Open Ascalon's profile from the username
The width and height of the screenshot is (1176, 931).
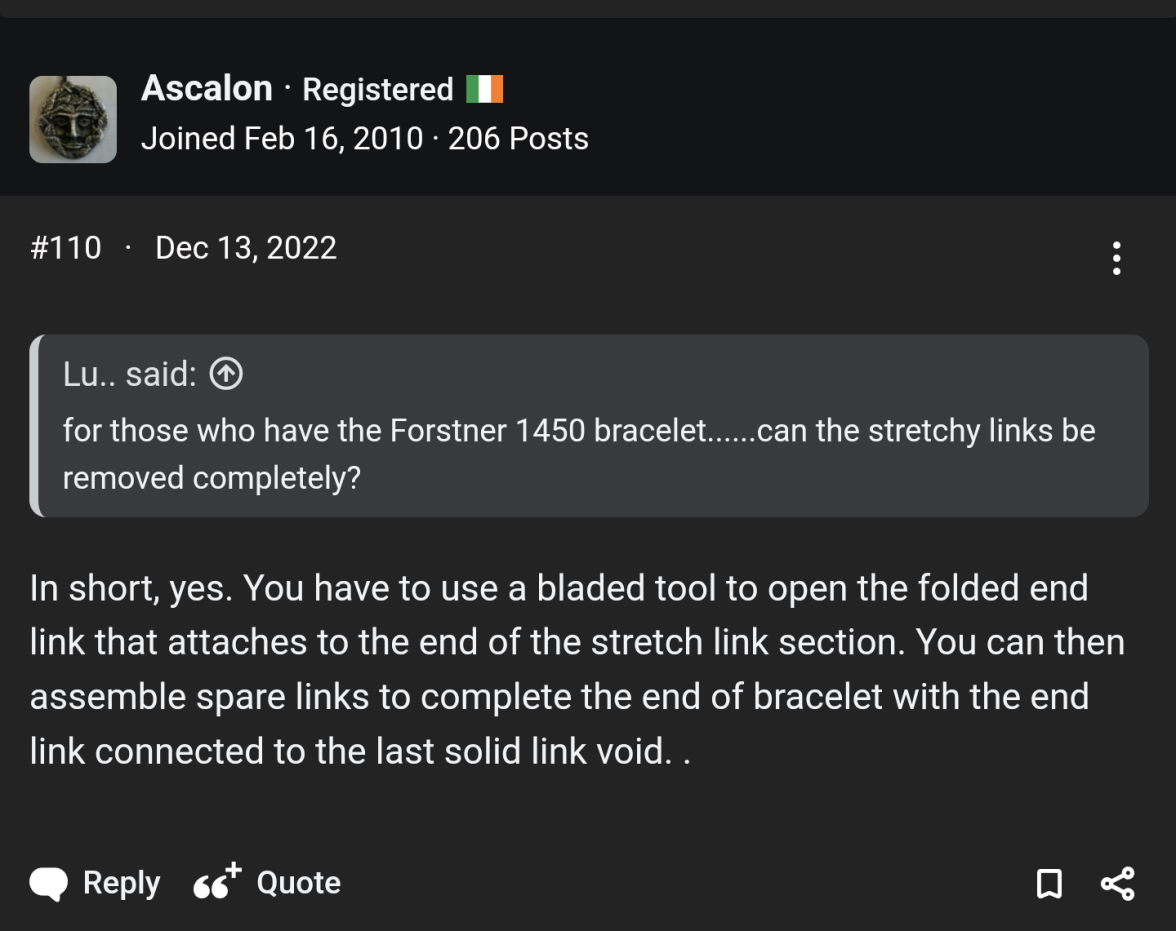point(207,88)
